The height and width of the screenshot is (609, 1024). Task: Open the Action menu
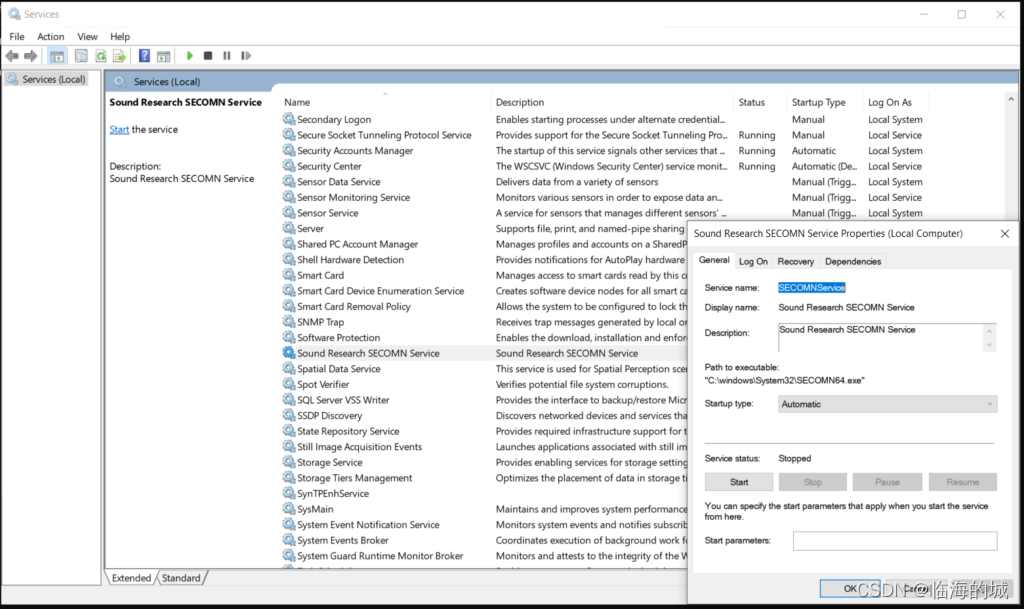(x=51, y=37)
